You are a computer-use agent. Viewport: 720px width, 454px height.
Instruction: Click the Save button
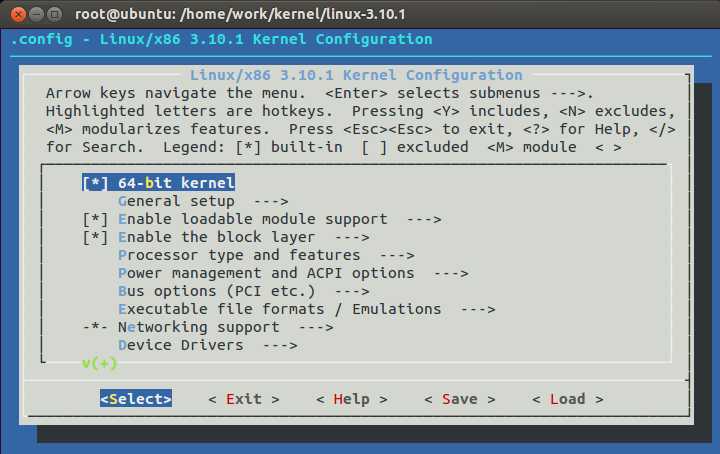(x=460, y=399)
